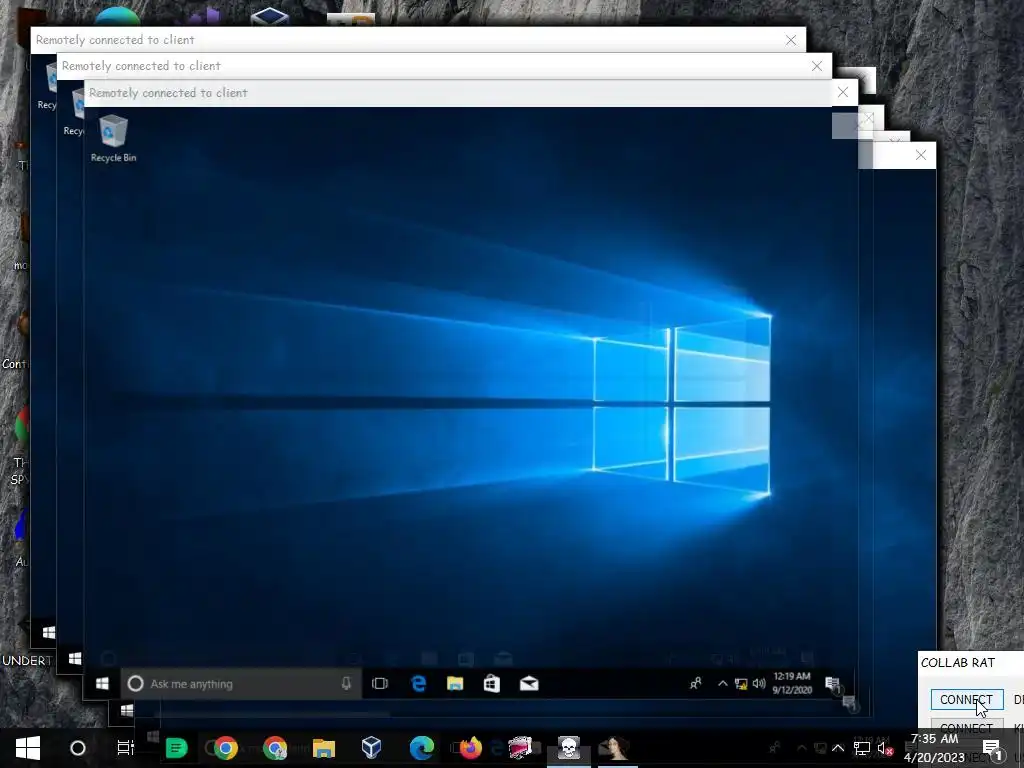
Task: Launch Microsoft Edge on the host taskbar
Action: pyautogui.click(x=422, y=748)
